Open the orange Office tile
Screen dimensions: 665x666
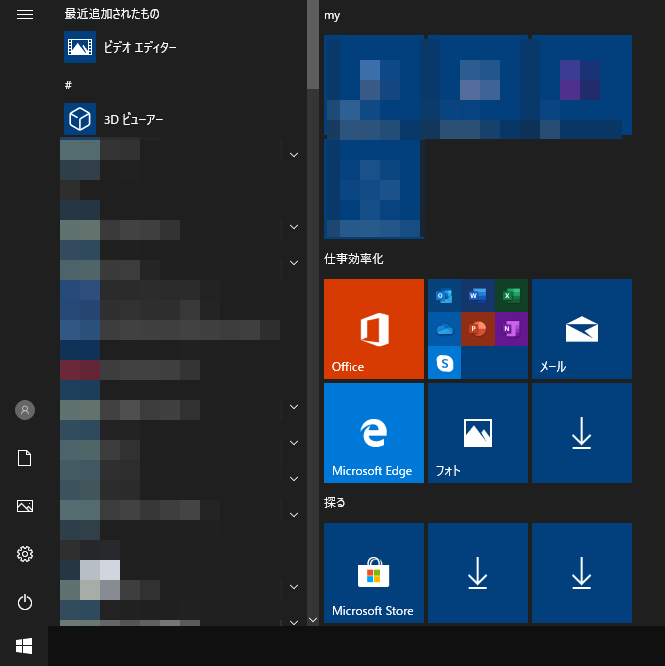tap(374, 328)
